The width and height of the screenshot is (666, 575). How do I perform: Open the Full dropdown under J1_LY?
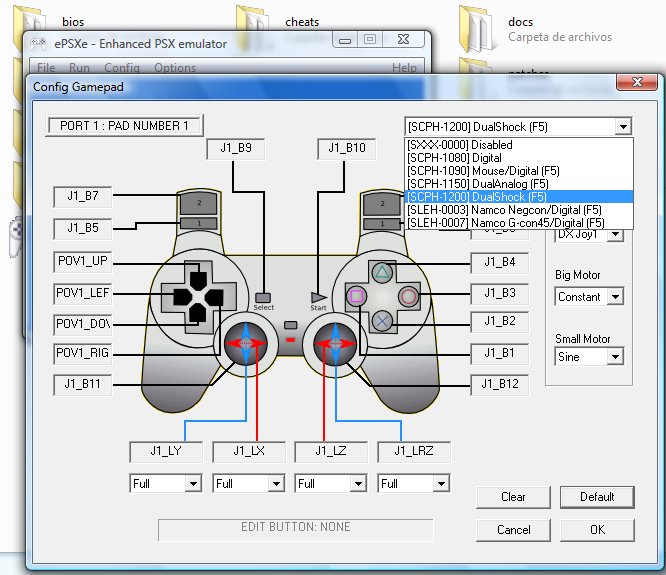coord(193,483)
